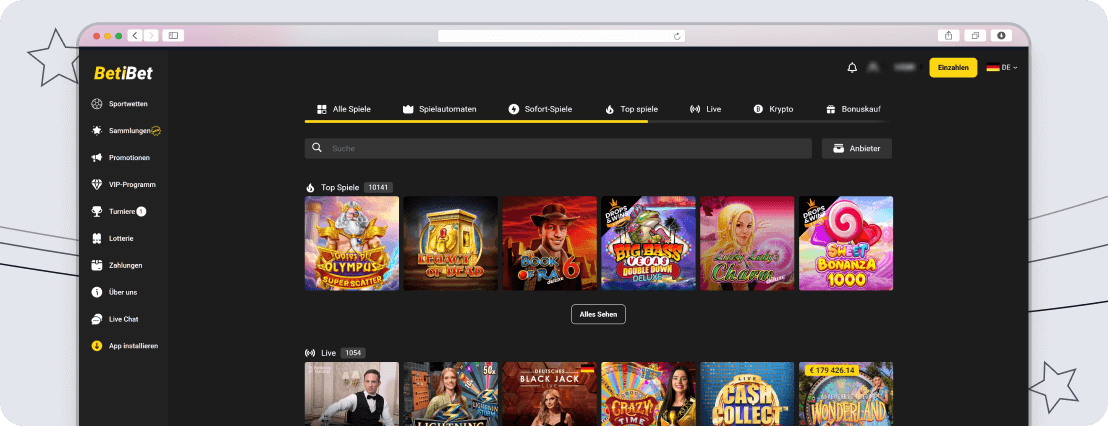The image size is (1108, 426).
Task: Click the Promotionen megaphone icon
Action: pos(97,158)
